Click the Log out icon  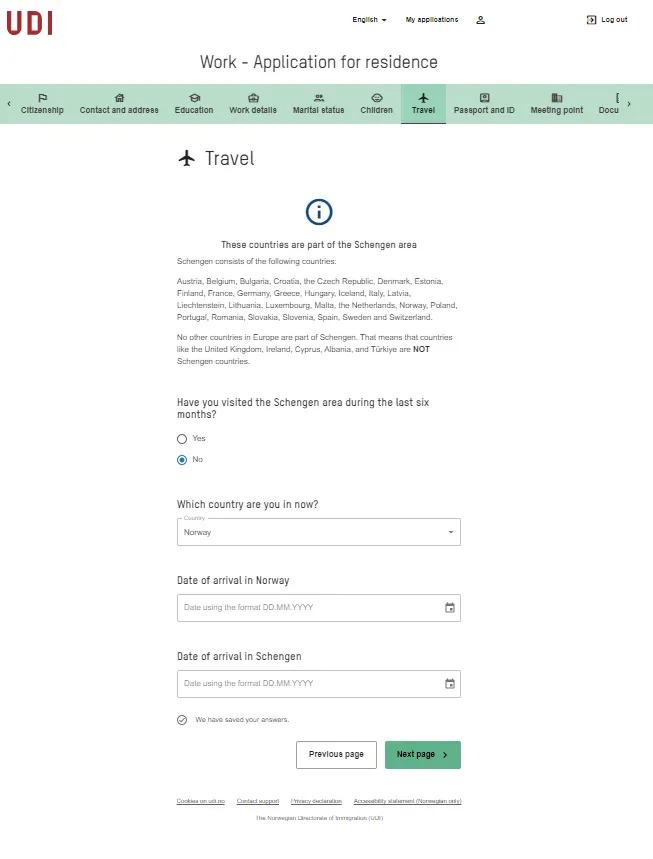[x=591, y=20]
